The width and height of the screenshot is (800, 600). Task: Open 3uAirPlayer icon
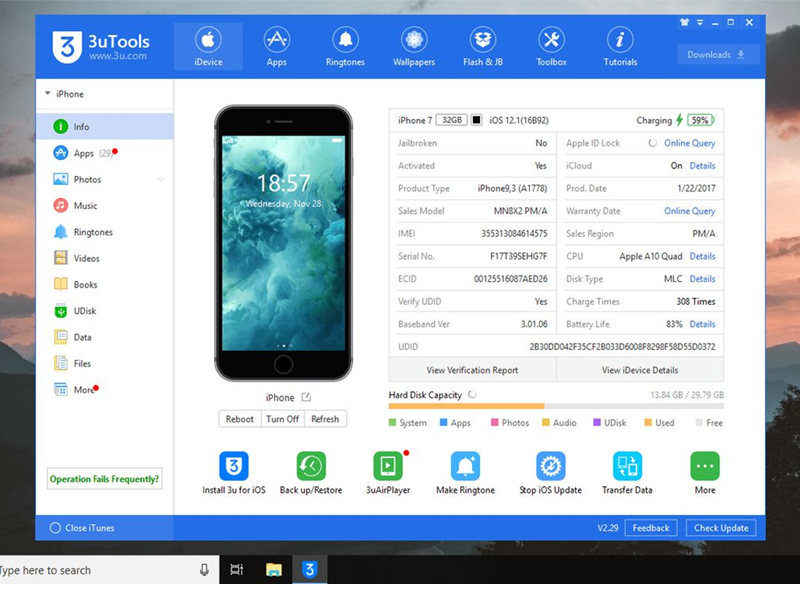tap(388, 466)
